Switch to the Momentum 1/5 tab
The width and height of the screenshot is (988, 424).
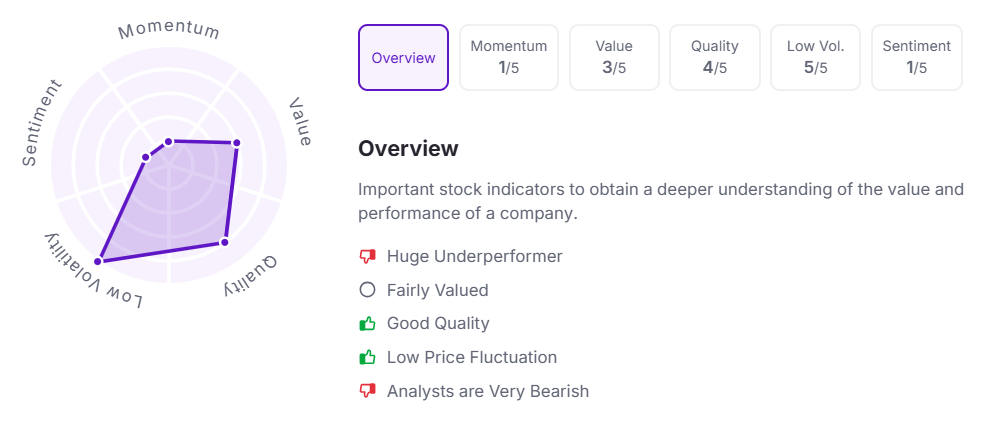pyautogui.click(x=509, y=58)
